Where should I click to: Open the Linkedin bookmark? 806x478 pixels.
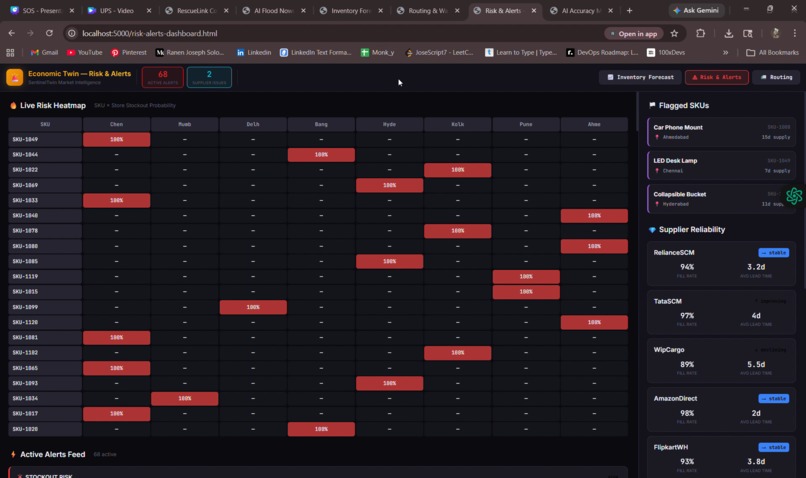pyautogui.click(x=254, y=52)
